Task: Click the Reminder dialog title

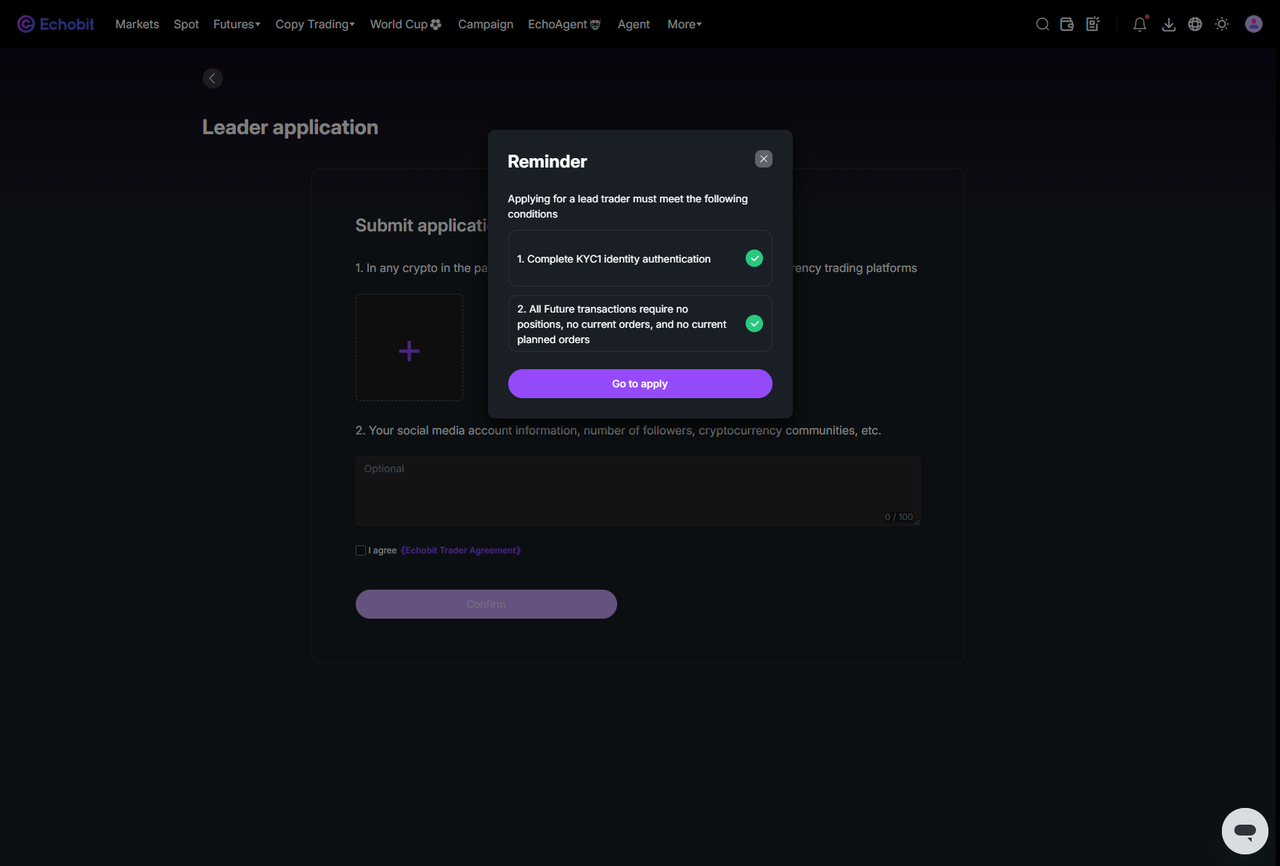Action: (x=547, y=161)
